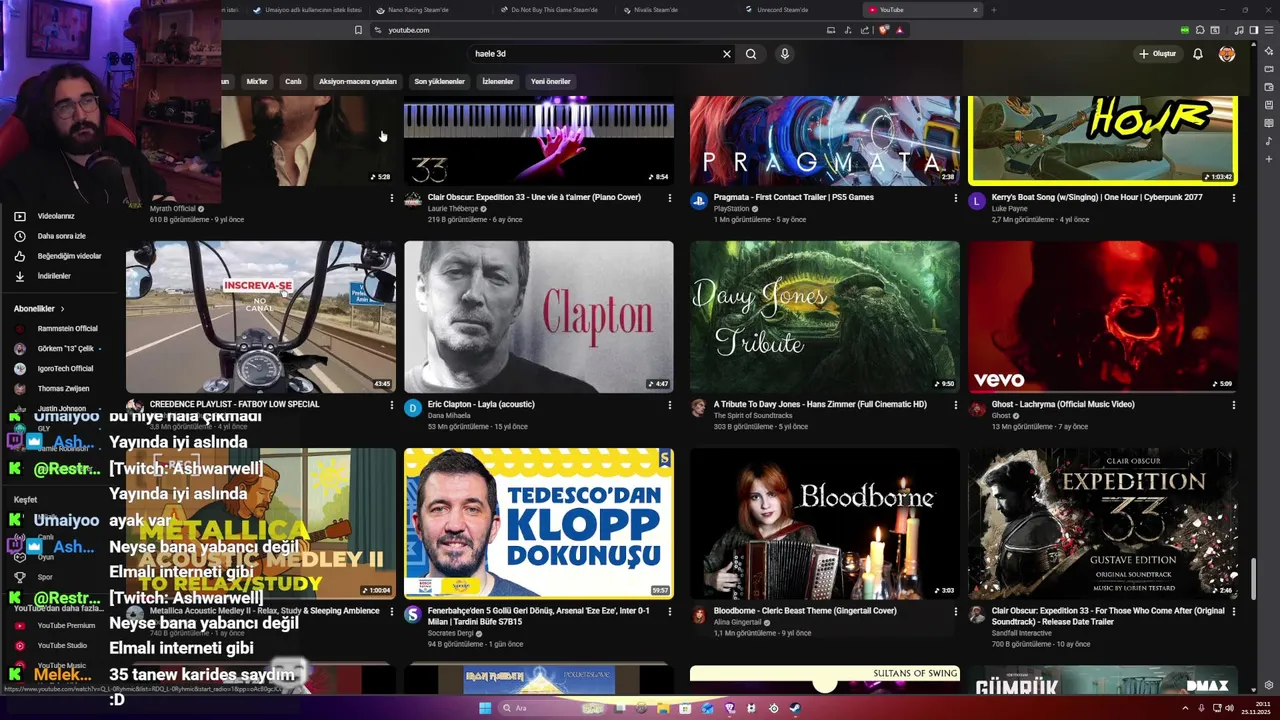1280x720 pixels.
Task: Select Aksiyon-macera oyunları filter chip
Action: coord(358,81)
